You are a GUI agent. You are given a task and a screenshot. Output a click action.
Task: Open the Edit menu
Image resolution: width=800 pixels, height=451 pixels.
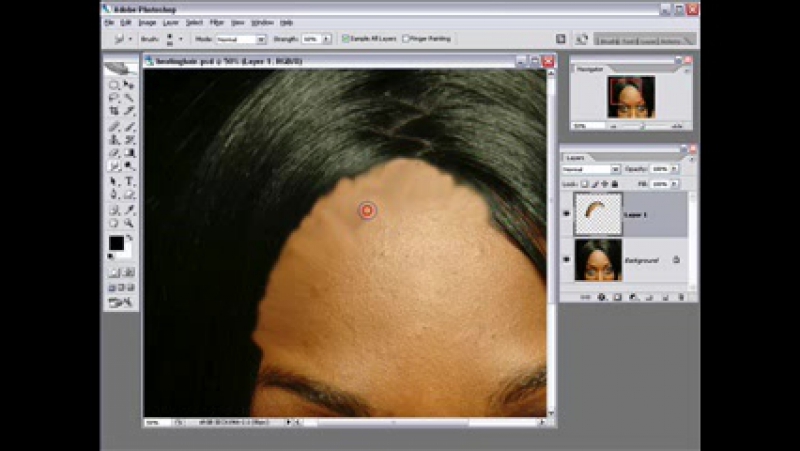[126, 23]
